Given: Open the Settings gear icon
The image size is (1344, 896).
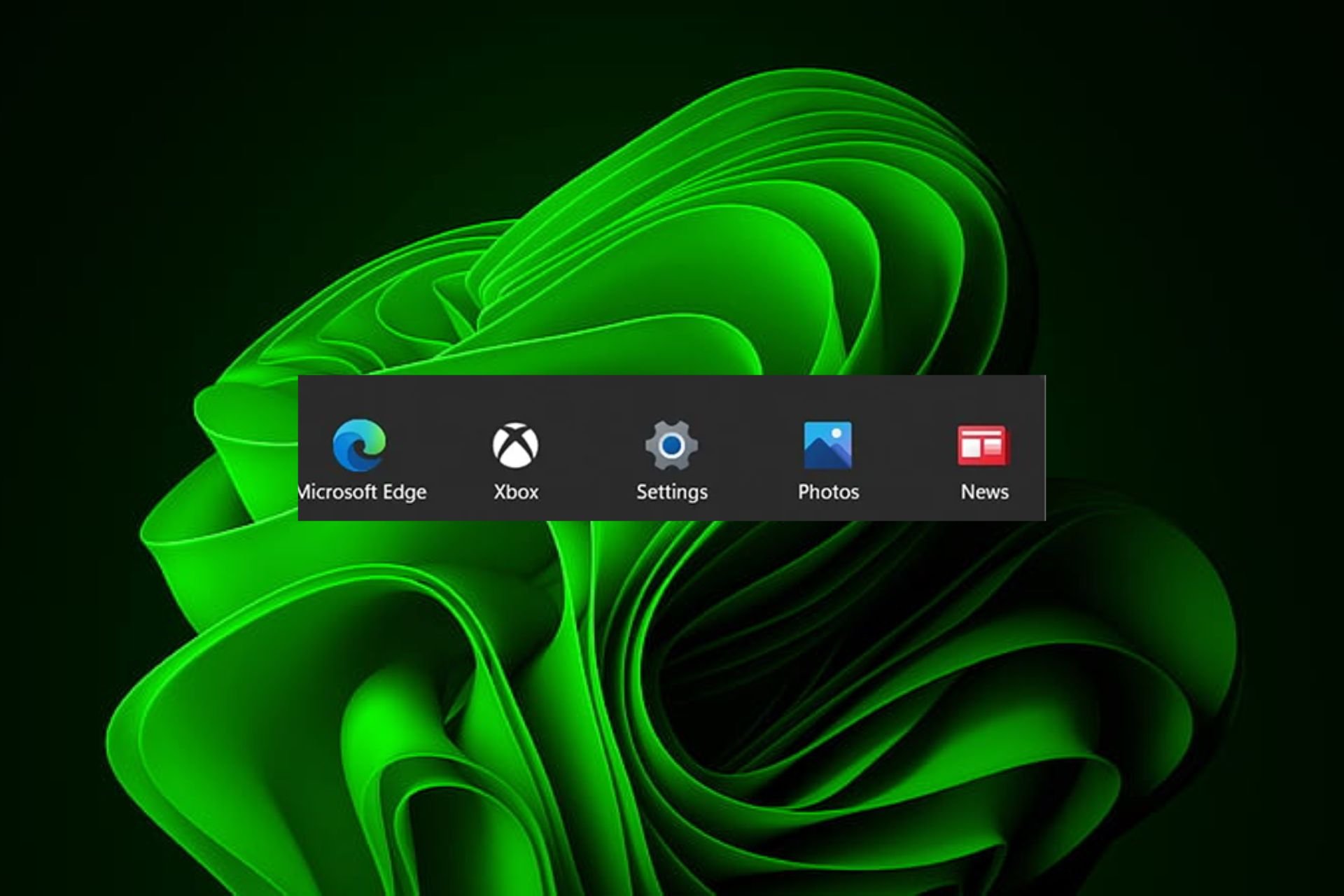Looking at the screenshot, I should tap(671, 445).
